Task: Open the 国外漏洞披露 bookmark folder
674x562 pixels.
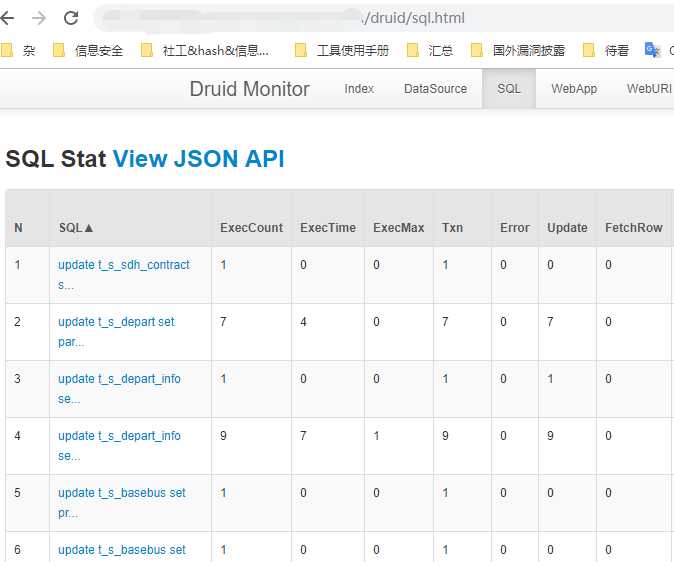Action: [518, 51]
